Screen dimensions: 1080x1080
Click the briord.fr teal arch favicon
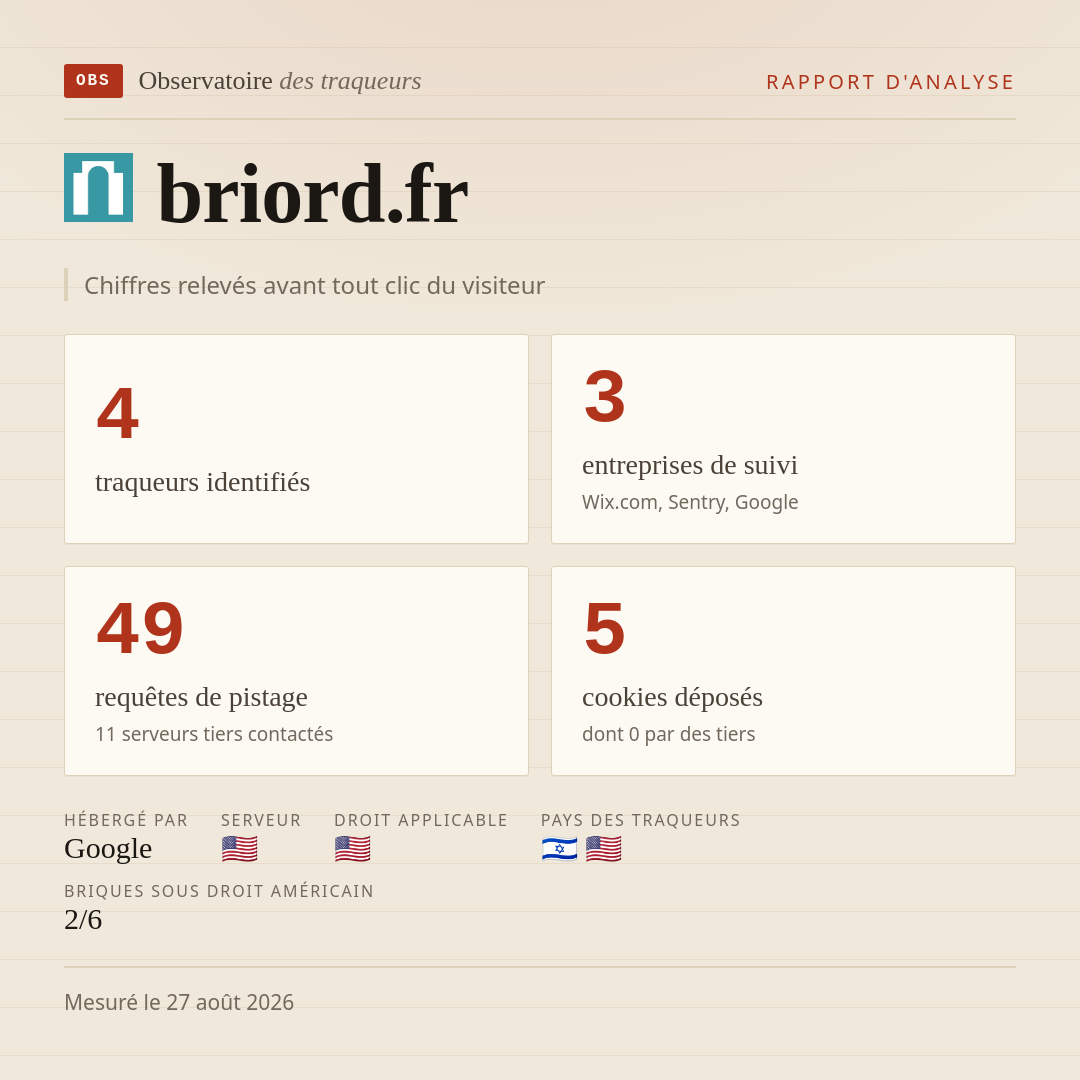point(98,187)
